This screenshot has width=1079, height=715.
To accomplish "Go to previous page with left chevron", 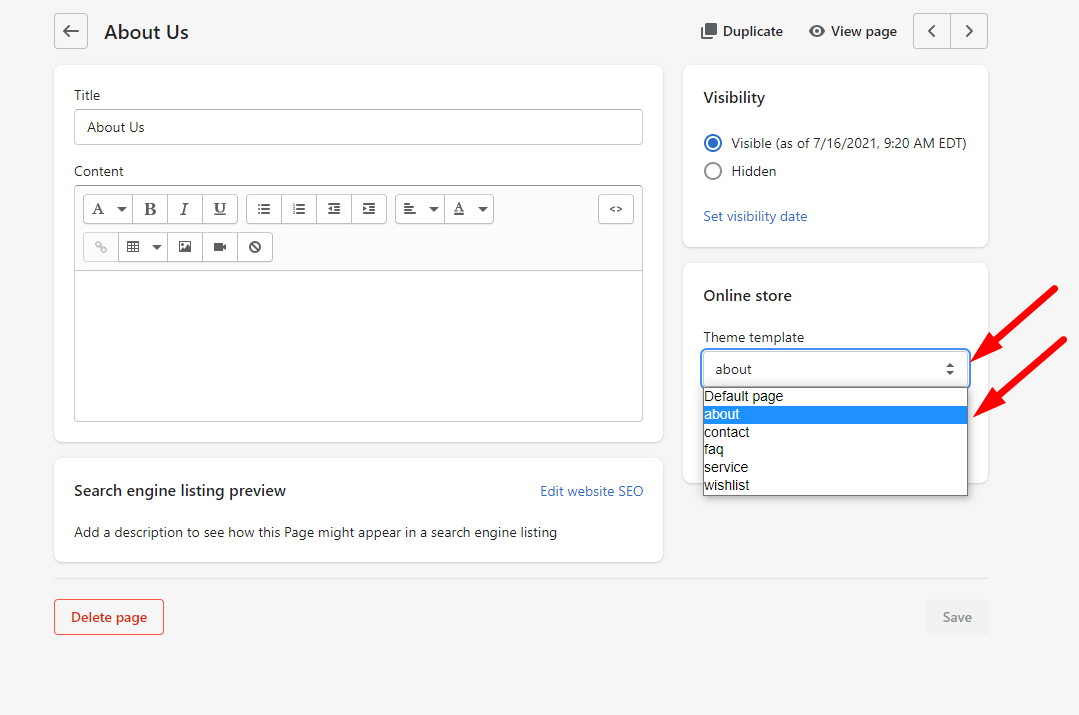I will coord(932,31).
